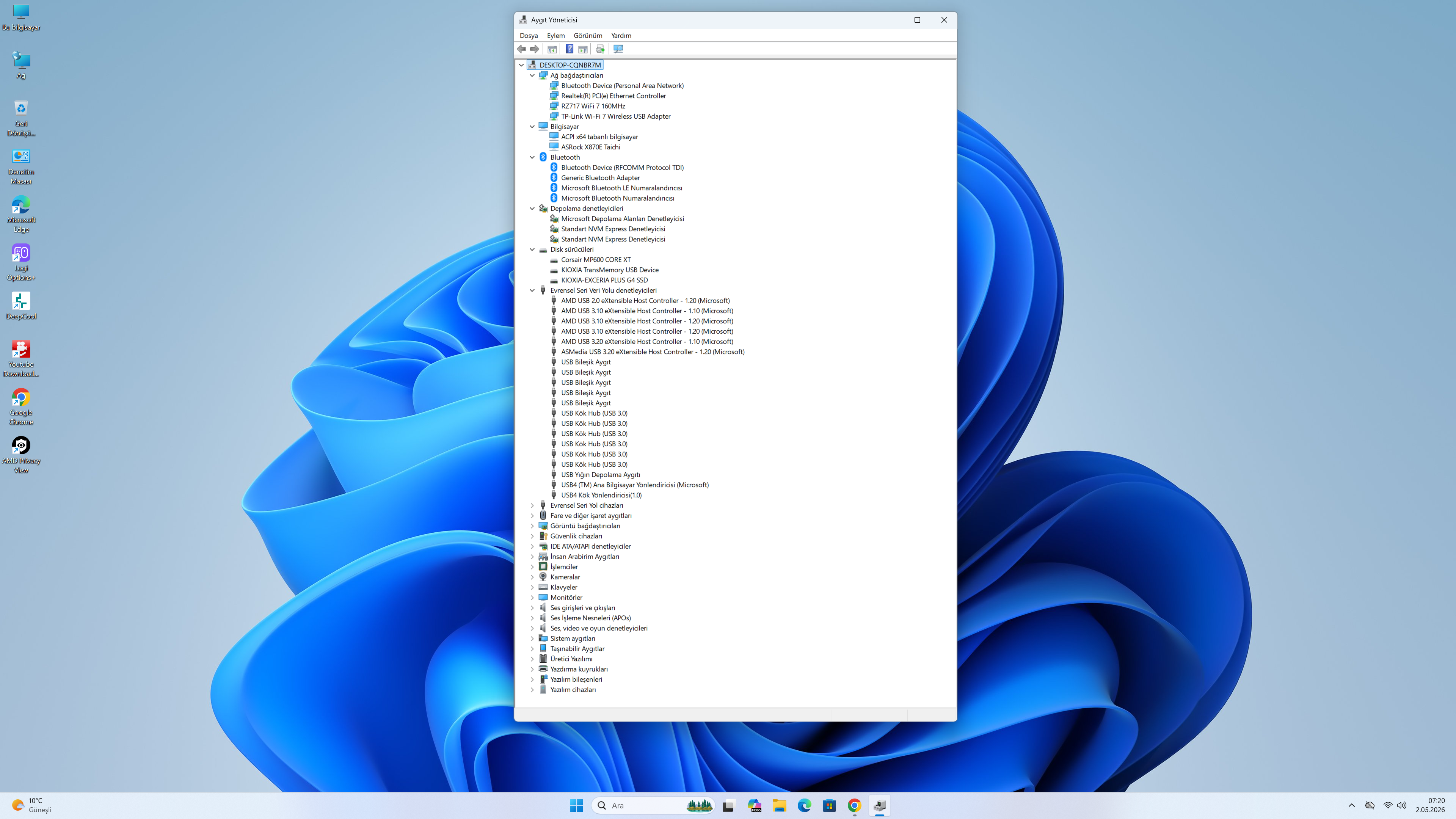Click Device Manager taskbar icon
1456x819 pixels.
point(880,805)
